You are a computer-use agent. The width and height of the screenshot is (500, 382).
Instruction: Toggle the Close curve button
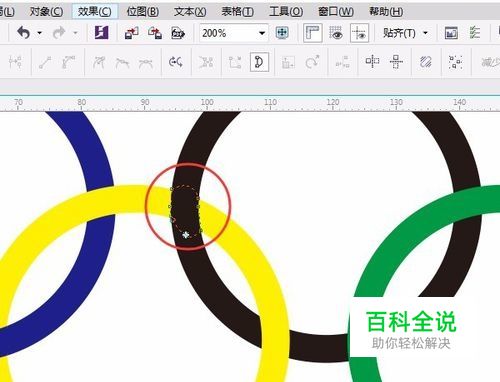[x=259, y=62]
